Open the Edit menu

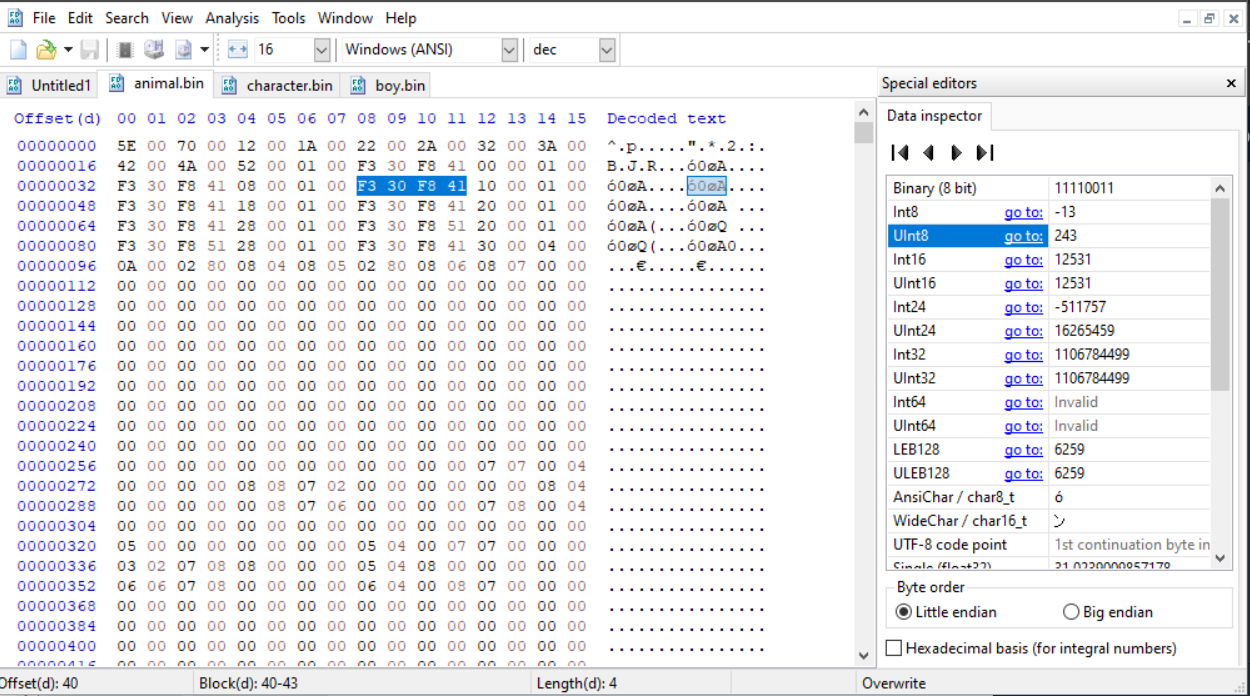coord(80,18)
